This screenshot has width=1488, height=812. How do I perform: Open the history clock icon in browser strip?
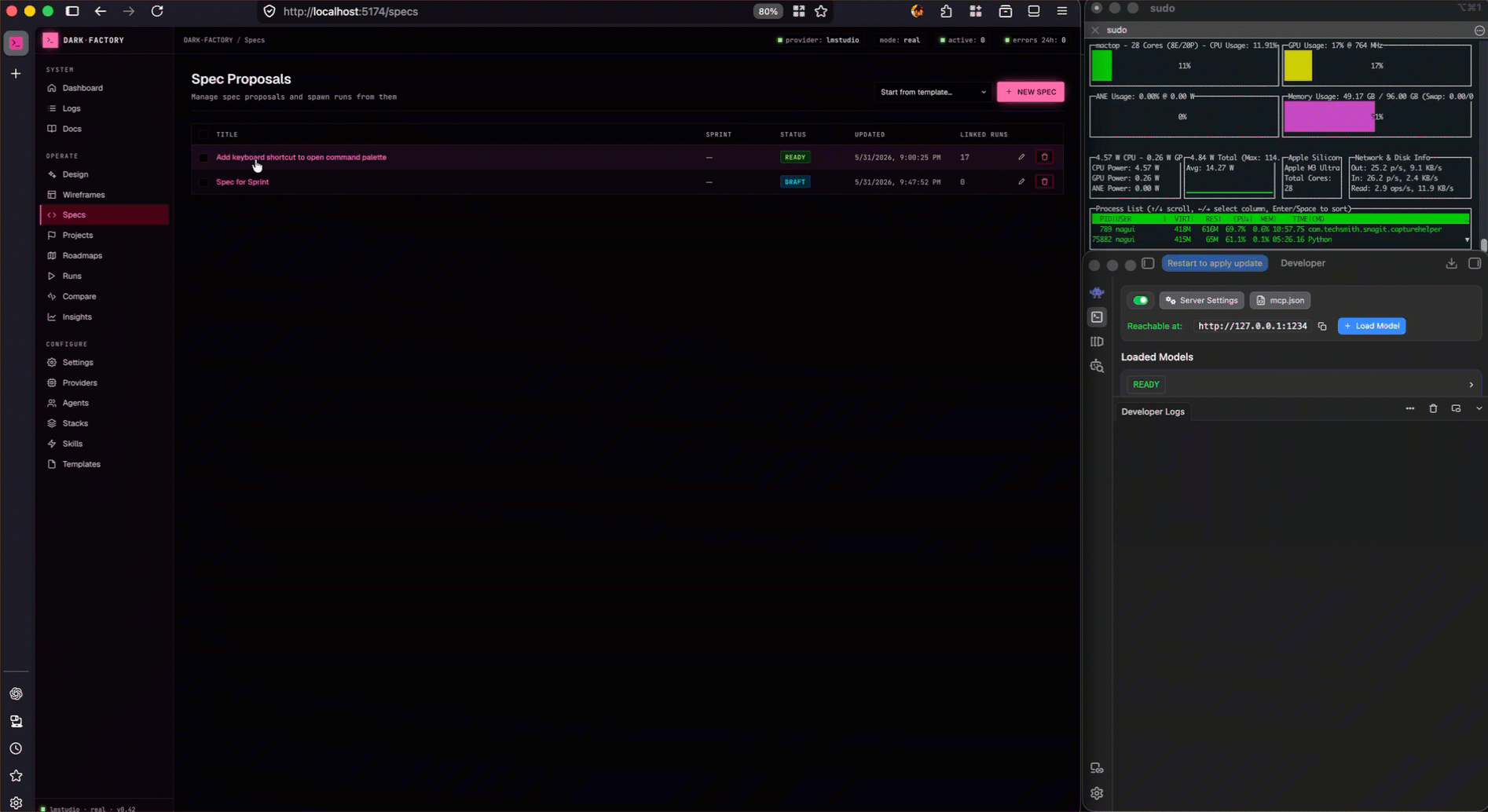click(x=16, y=748)
